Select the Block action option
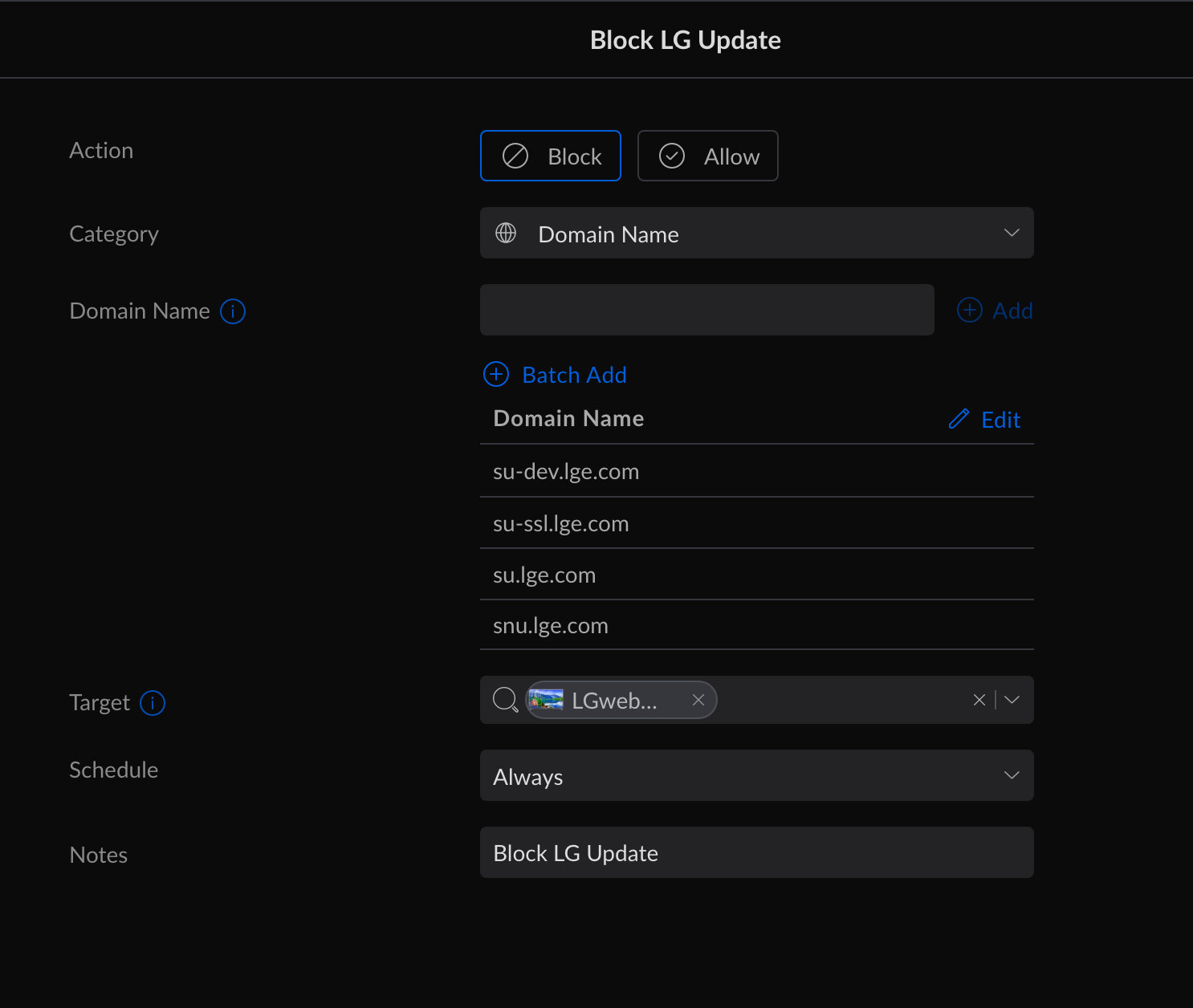 pos(551,156)
